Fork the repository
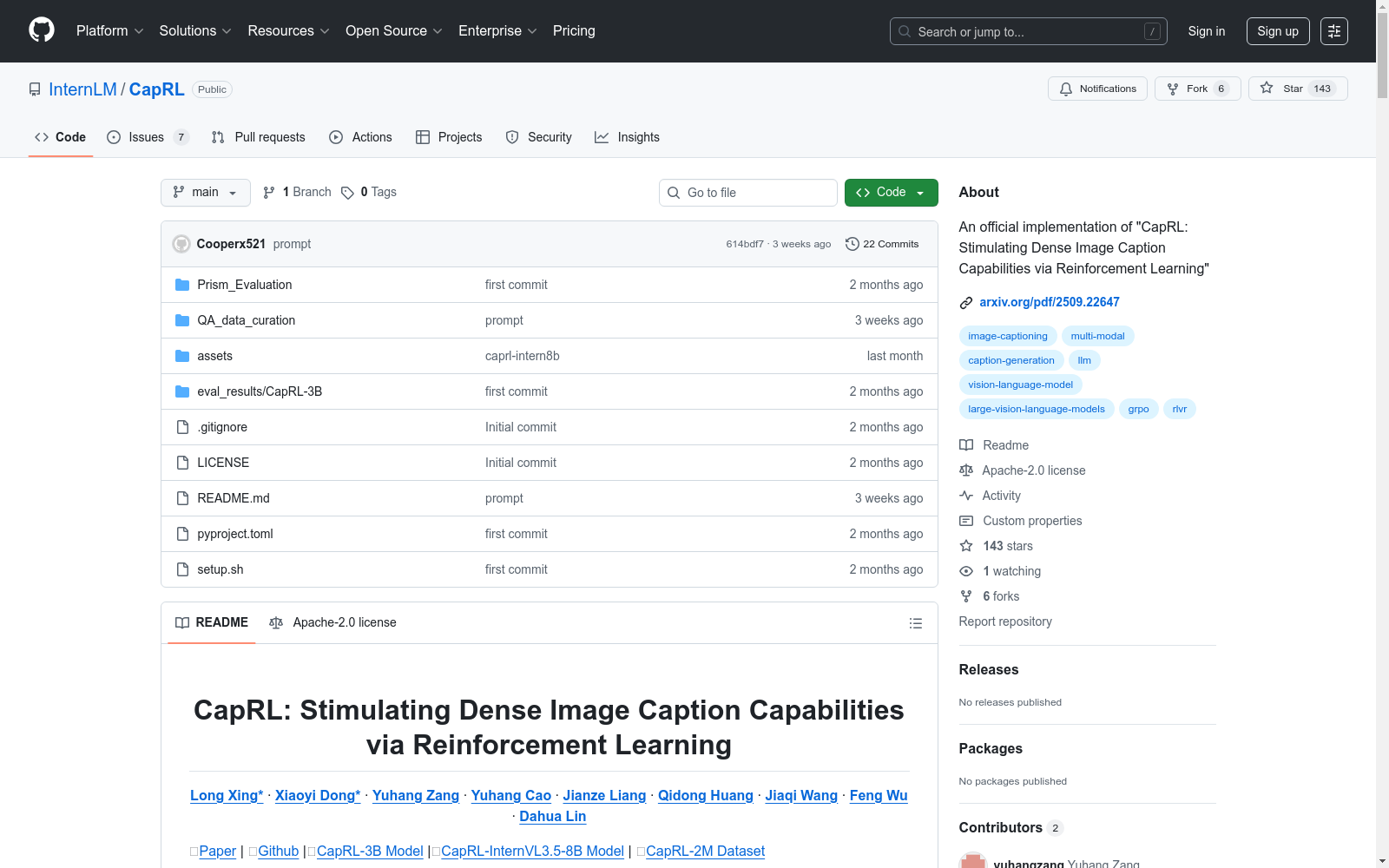 [1197, 89]
